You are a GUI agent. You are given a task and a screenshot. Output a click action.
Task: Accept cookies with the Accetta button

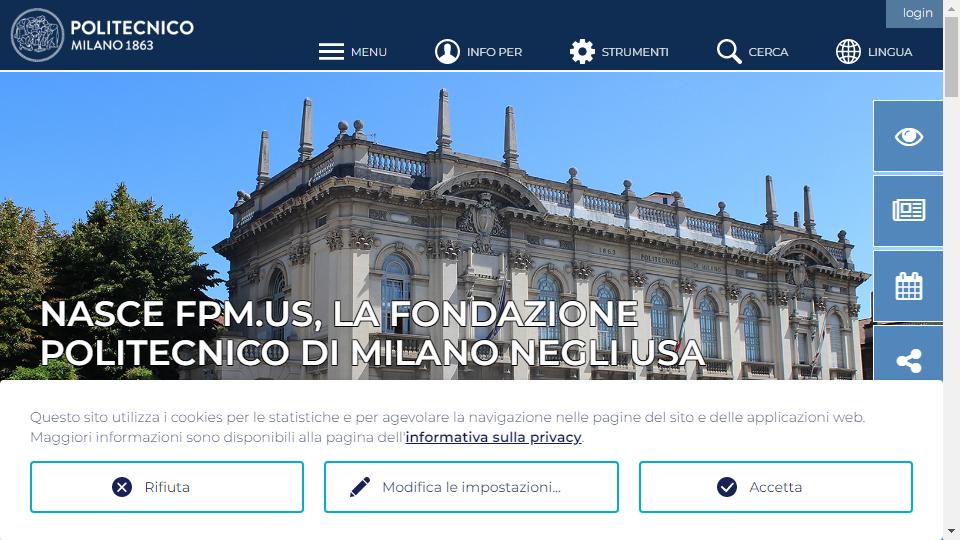coord(776,487)
